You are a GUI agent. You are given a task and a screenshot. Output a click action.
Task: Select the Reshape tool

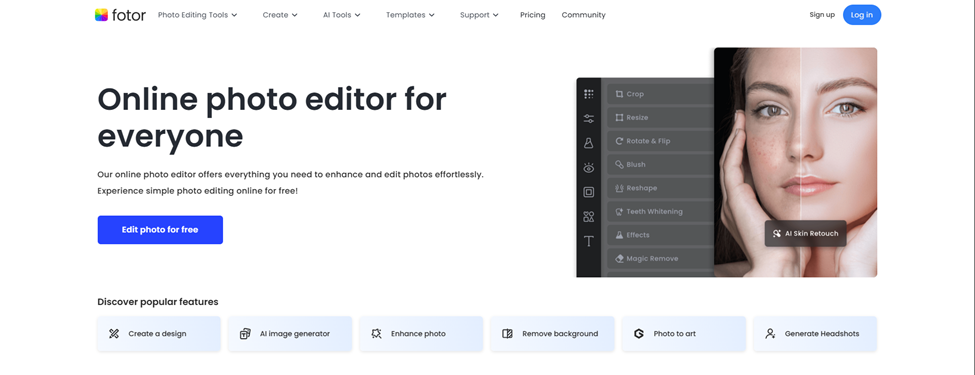click(660, 188)
